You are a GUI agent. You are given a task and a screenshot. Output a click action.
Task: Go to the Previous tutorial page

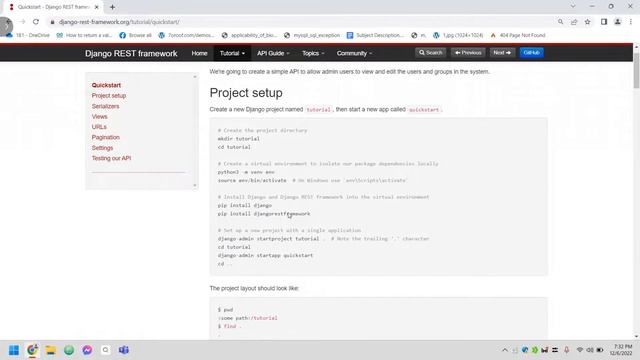coord(468,53)
